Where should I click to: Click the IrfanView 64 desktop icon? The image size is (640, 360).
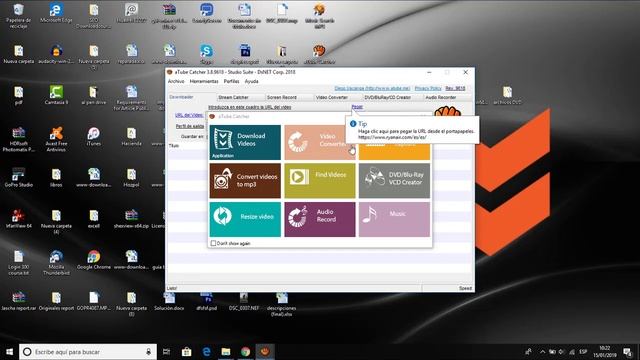pos(18,218)
